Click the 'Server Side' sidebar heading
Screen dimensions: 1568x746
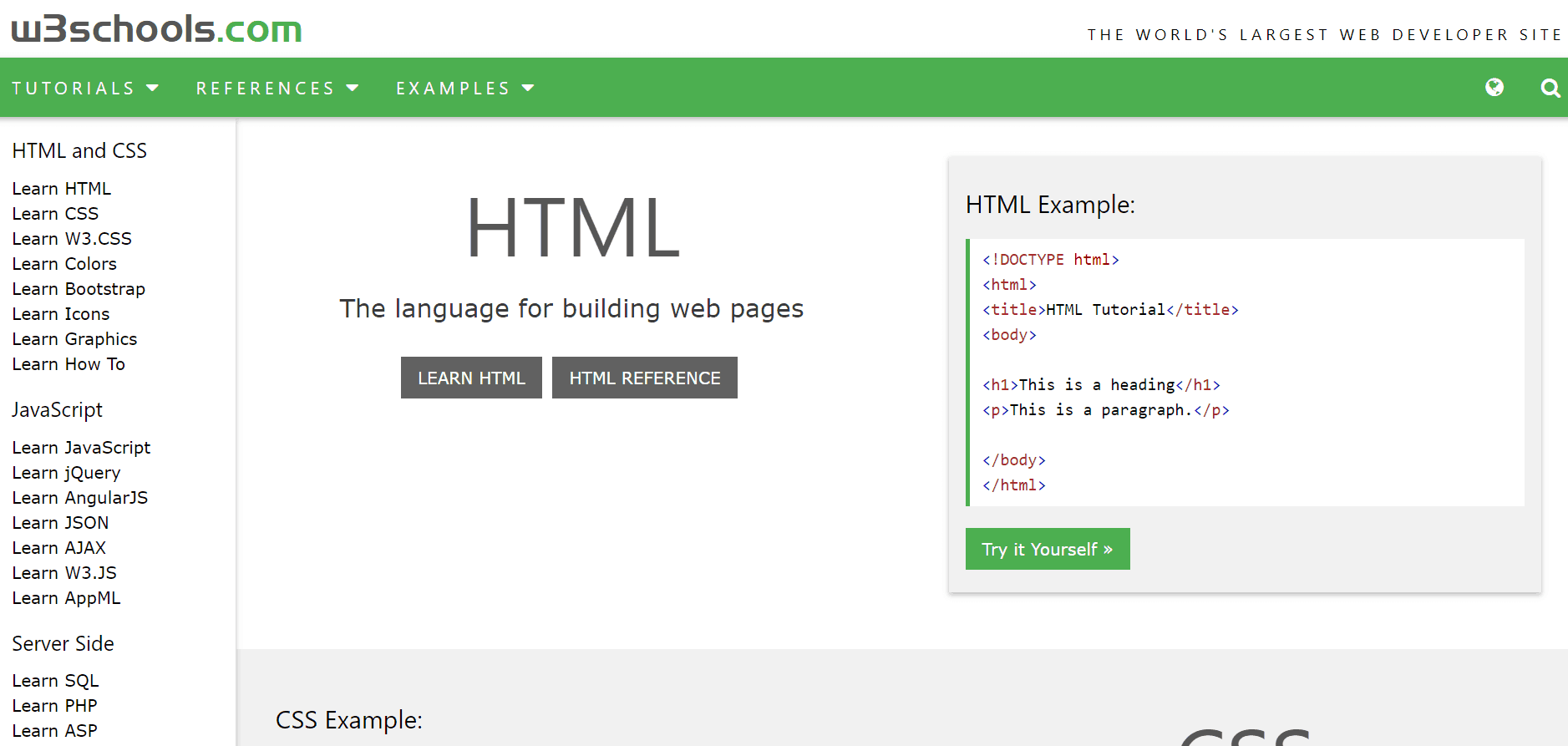[63, 643]
